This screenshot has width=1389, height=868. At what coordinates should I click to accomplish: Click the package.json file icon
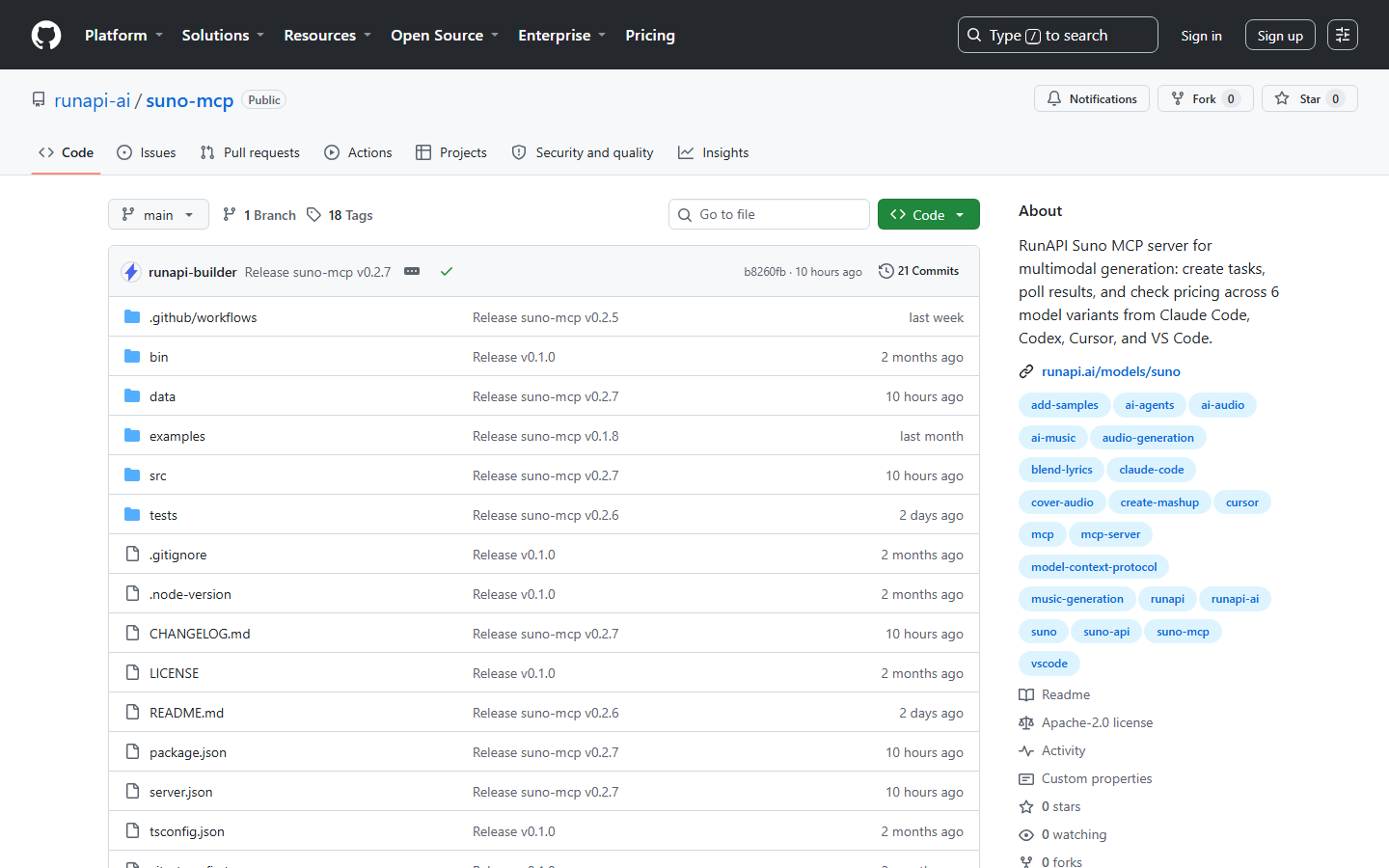coord(132,751)
